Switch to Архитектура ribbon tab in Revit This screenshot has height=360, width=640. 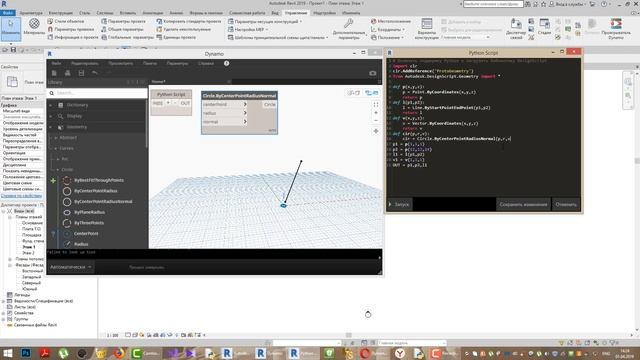click(31, 13)
